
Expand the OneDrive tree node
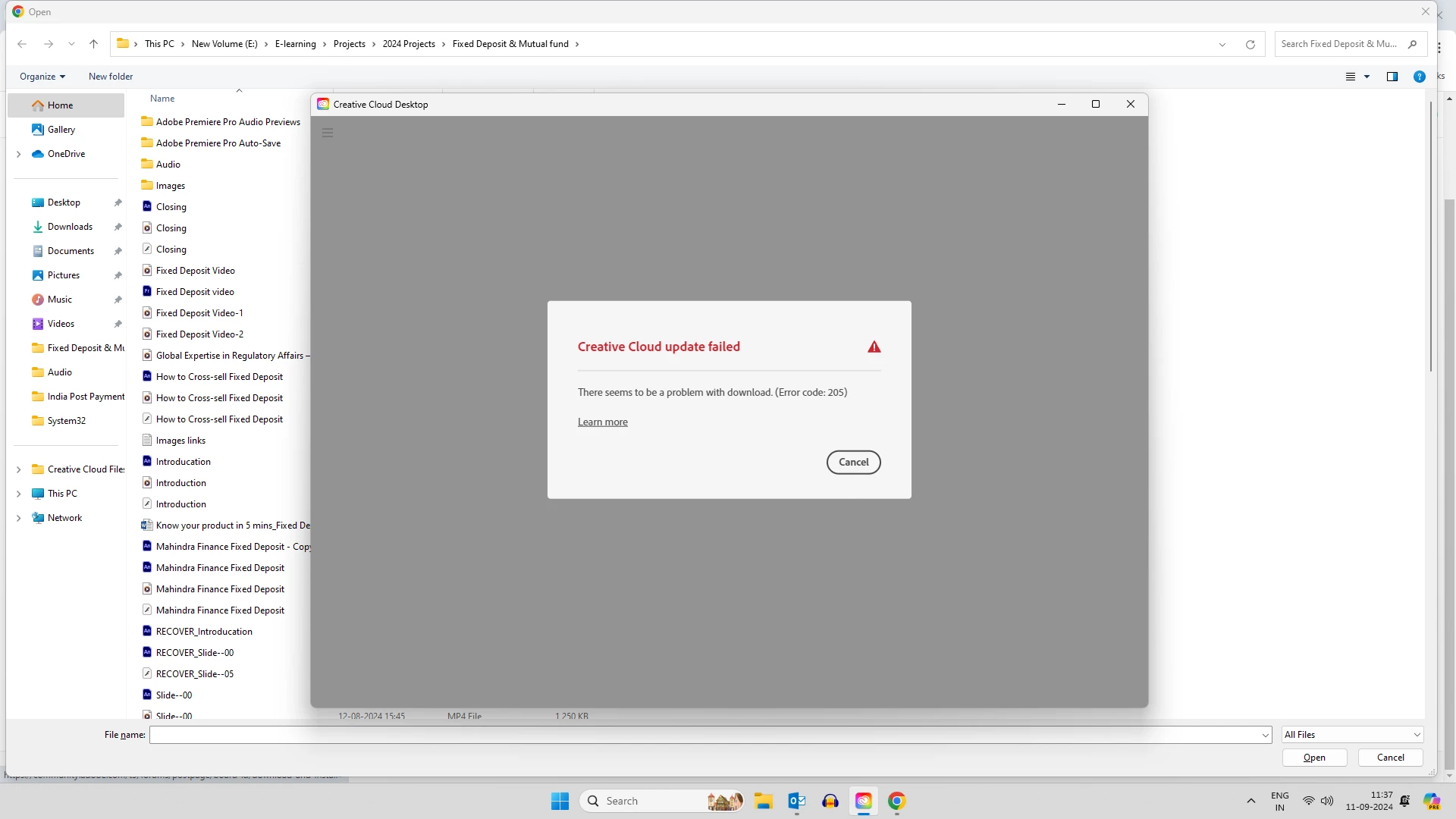pos(19,154)
